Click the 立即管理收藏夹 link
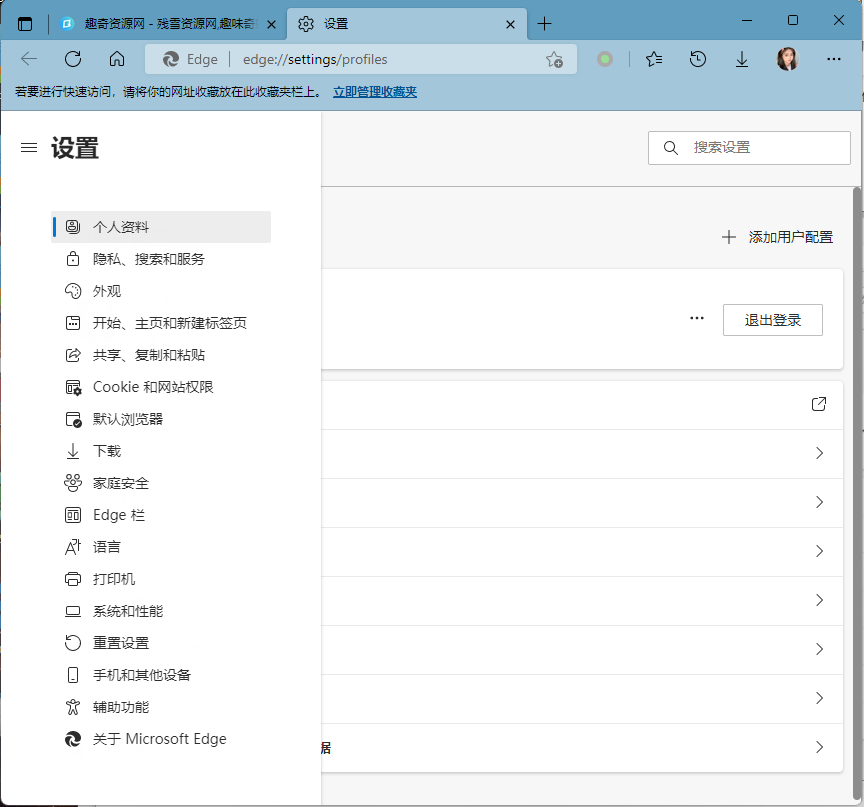The height and width of the screenshot is (807, 864). [x=375, y=92]
